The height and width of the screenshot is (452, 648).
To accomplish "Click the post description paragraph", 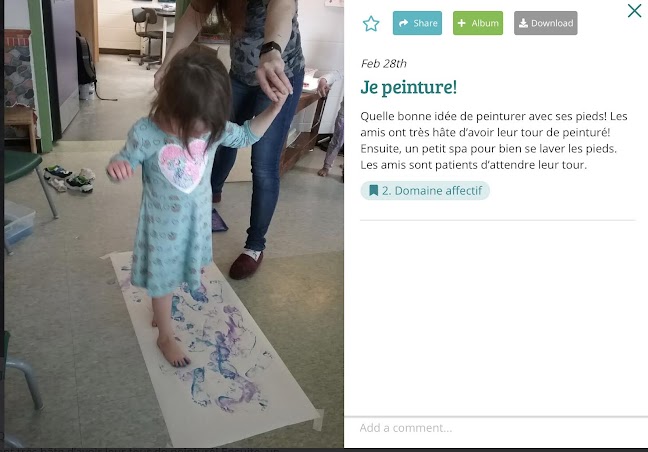I will point(494,140).
